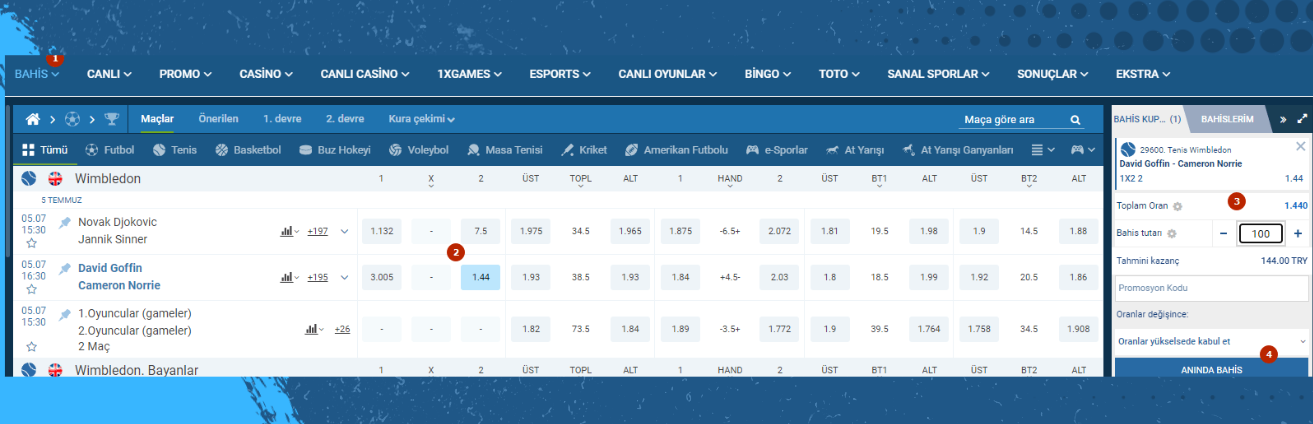Open +195 more markets for Goffin
This screenshot has height=424, width=1313.
(x=318, y=277)
